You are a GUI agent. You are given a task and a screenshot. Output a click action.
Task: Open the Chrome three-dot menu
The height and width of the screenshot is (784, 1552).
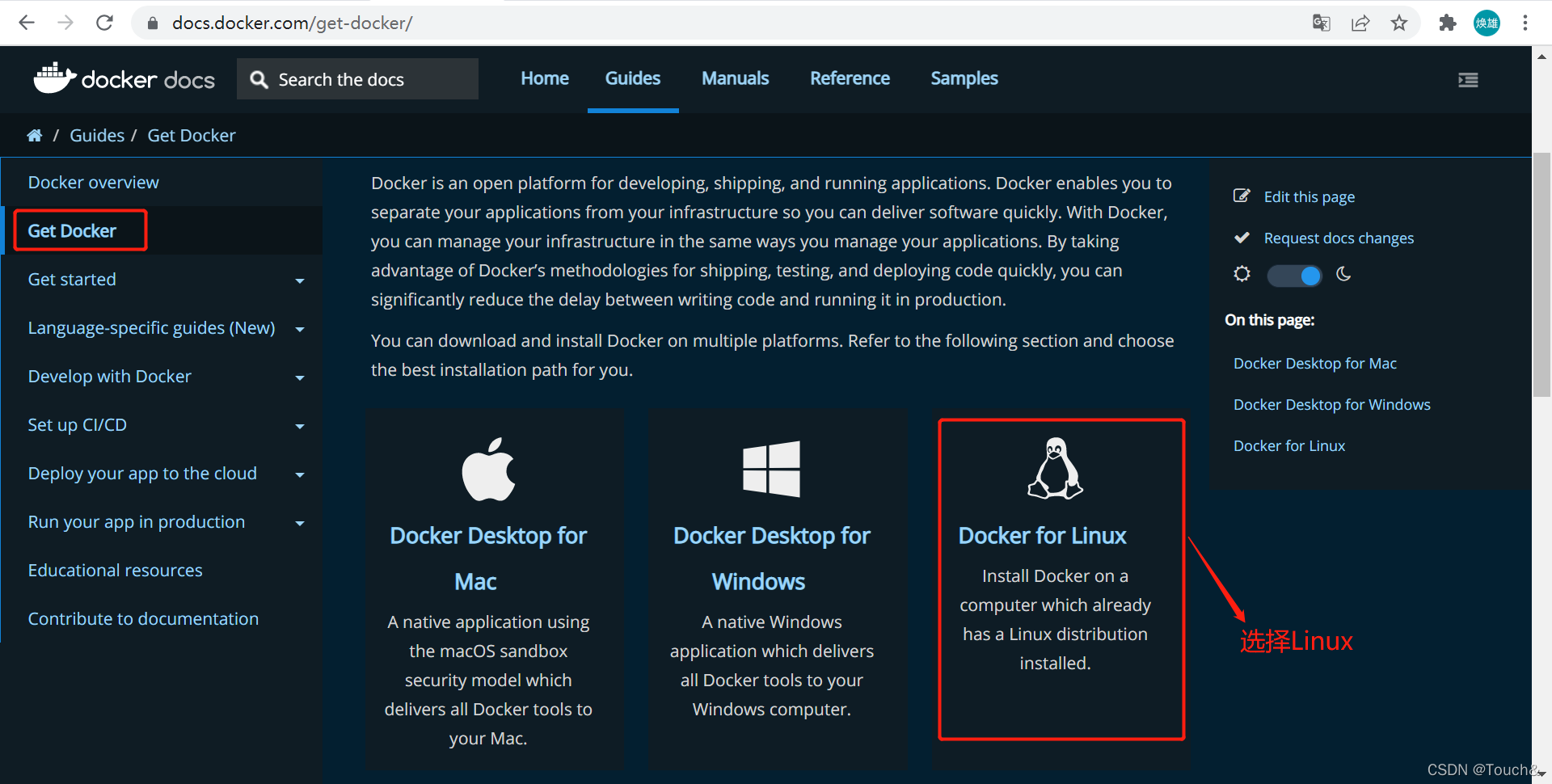[x=1525, y=23]
